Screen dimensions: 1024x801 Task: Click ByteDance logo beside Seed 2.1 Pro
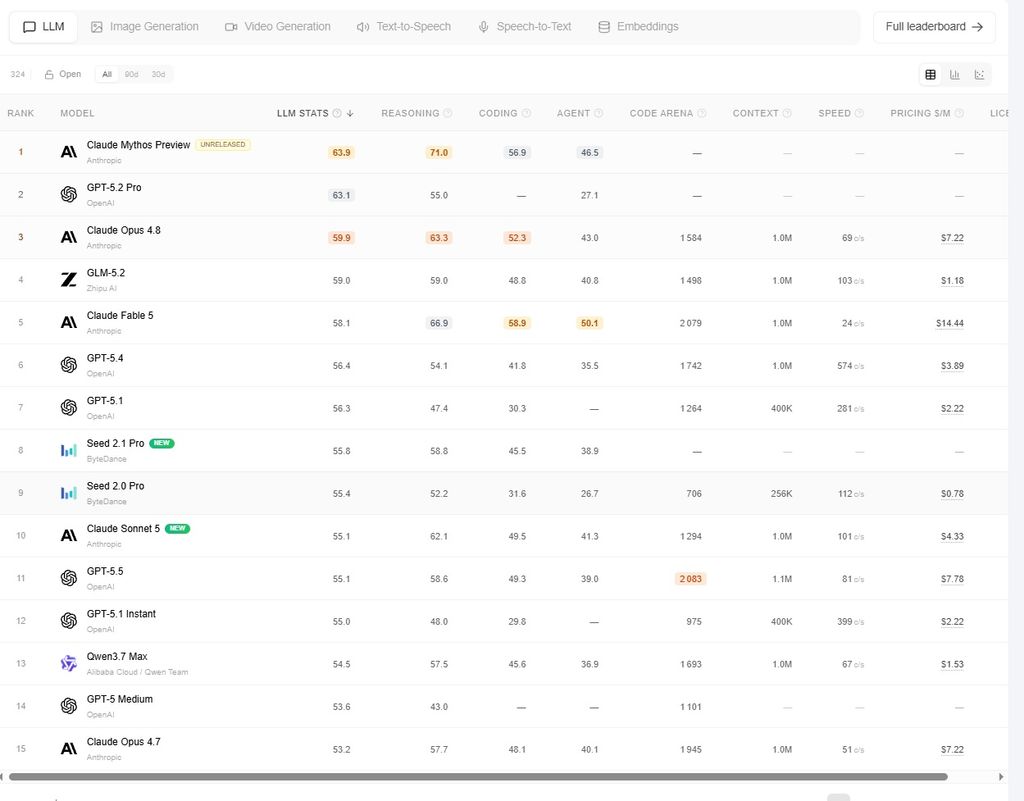pos(69,450)
